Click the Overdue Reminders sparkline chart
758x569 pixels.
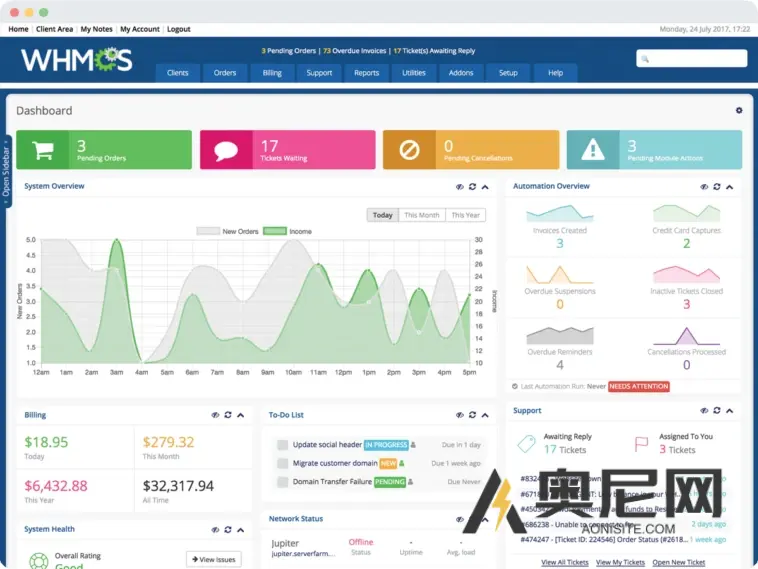coord(560,335)
